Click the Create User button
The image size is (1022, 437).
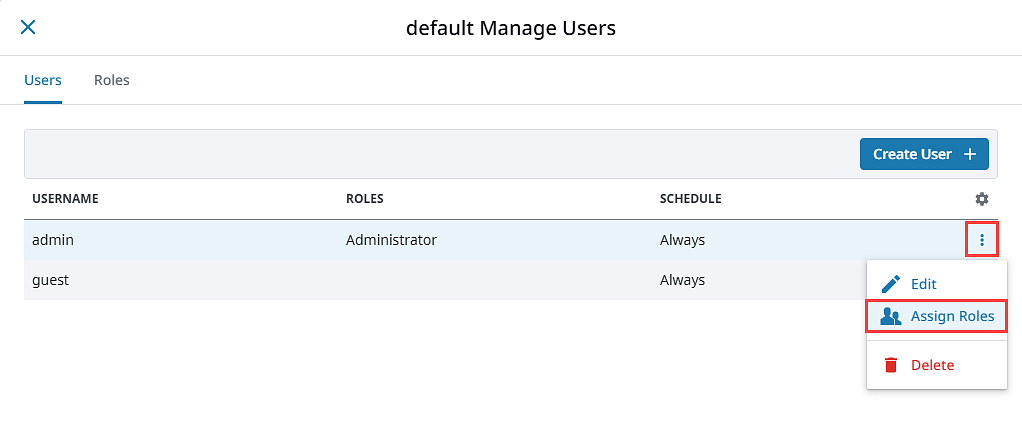tap(924, 154)
